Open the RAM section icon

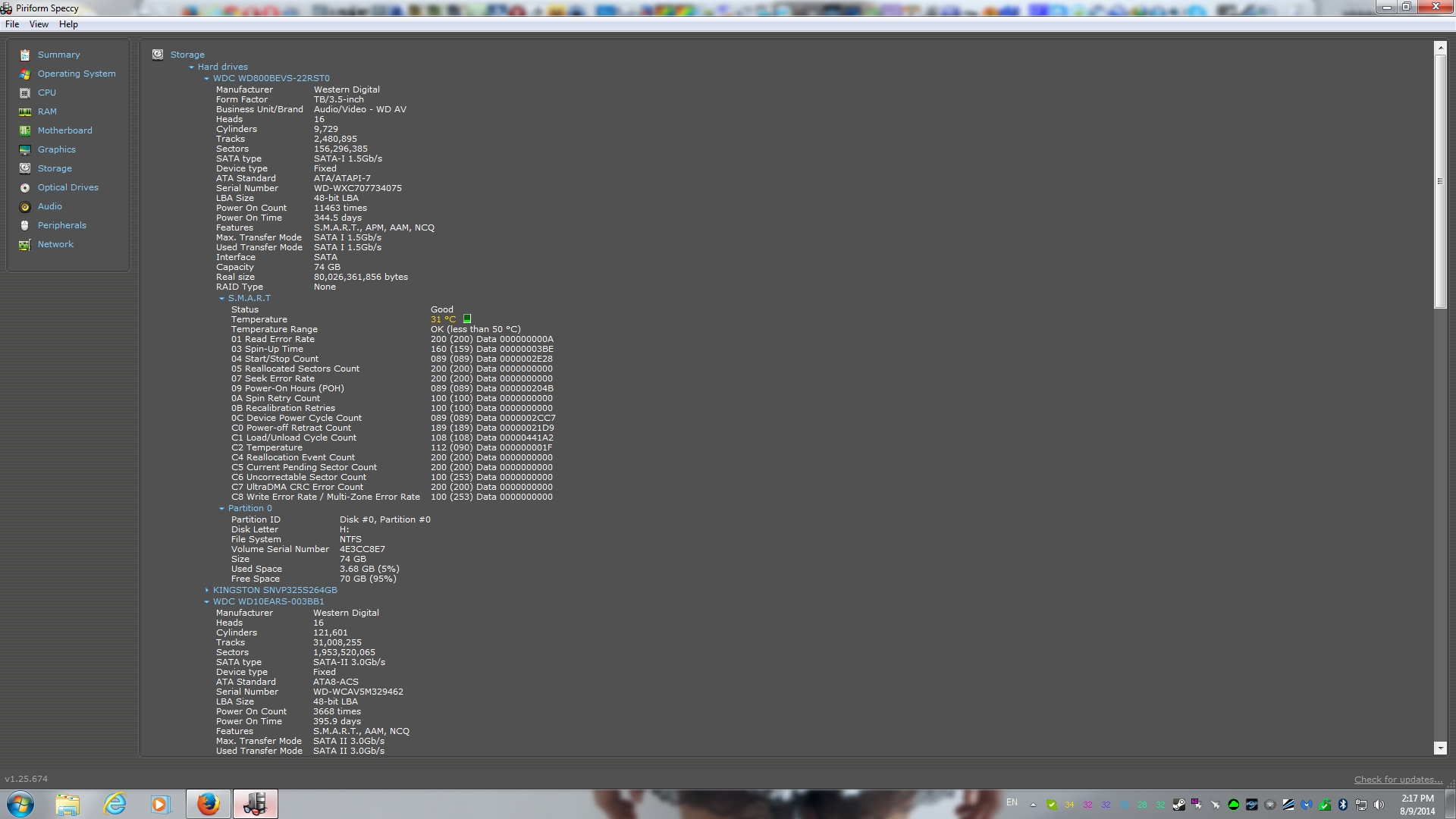click(x=25, y=111)
